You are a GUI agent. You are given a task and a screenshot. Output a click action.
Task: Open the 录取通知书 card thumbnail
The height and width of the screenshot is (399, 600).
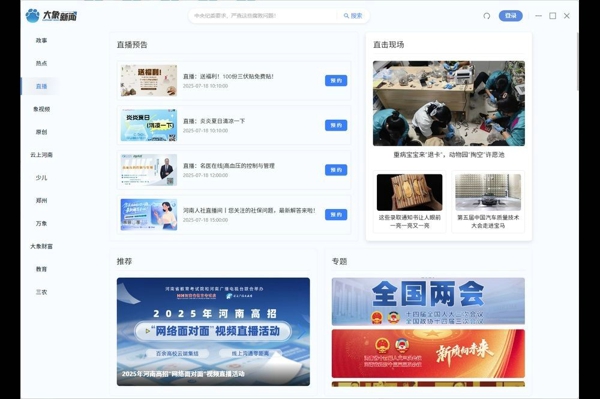tap(409, 192)
